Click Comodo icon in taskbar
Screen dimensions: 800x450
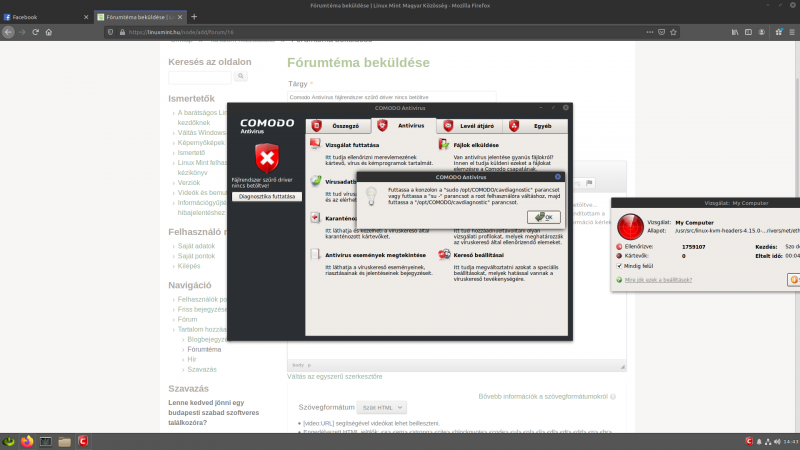pyautogui.click(x=83, y=441)
